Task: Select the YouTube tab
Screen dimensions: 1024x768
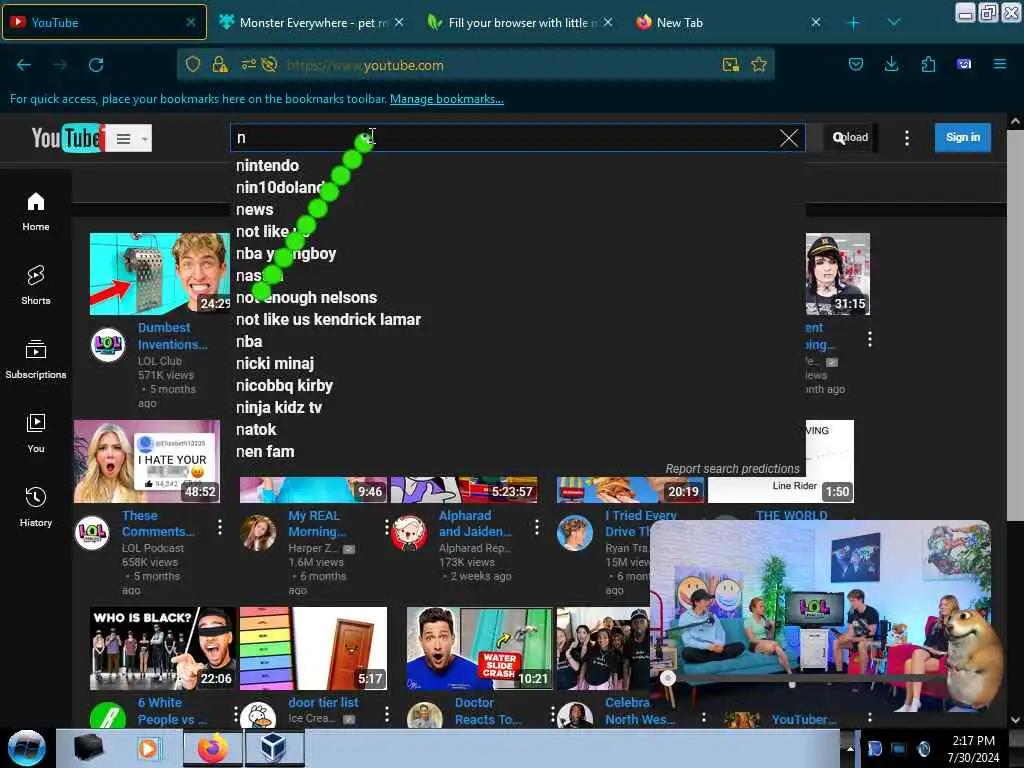Action: (104, 23)
